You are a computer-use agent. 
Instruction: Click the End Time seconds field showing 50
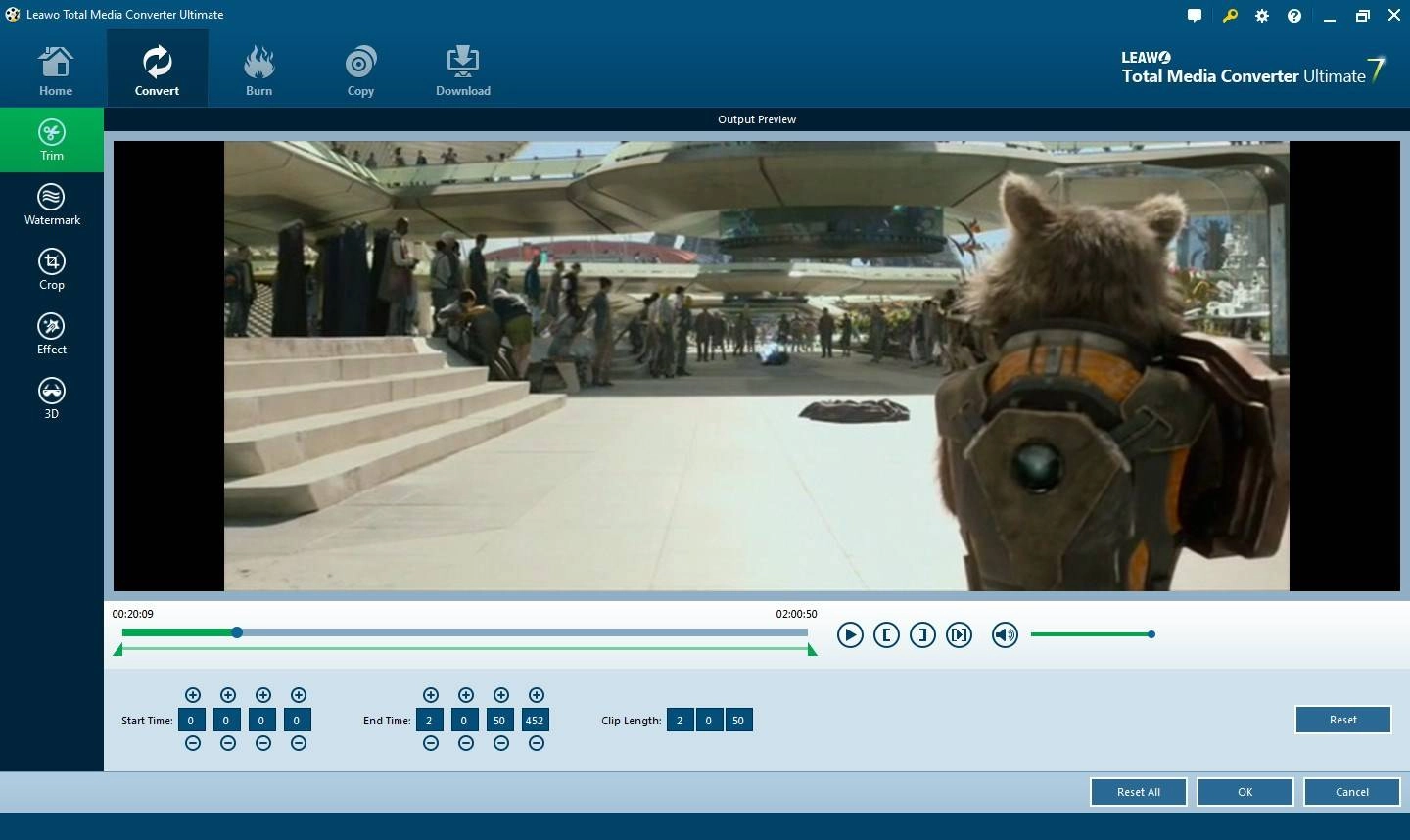coord(499,721)
